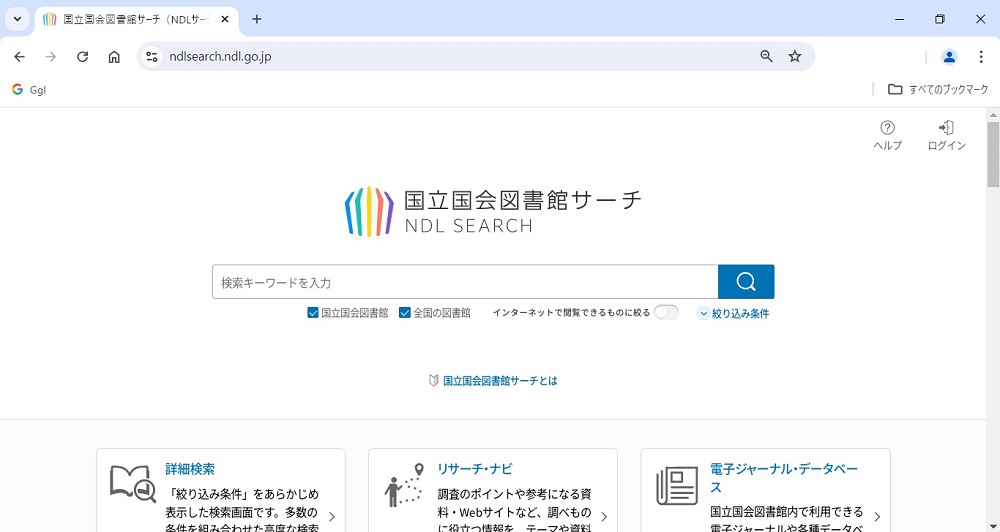Toggle the 全国の図書館 checkbox
1000x532 pixels.
pos(404,313)
